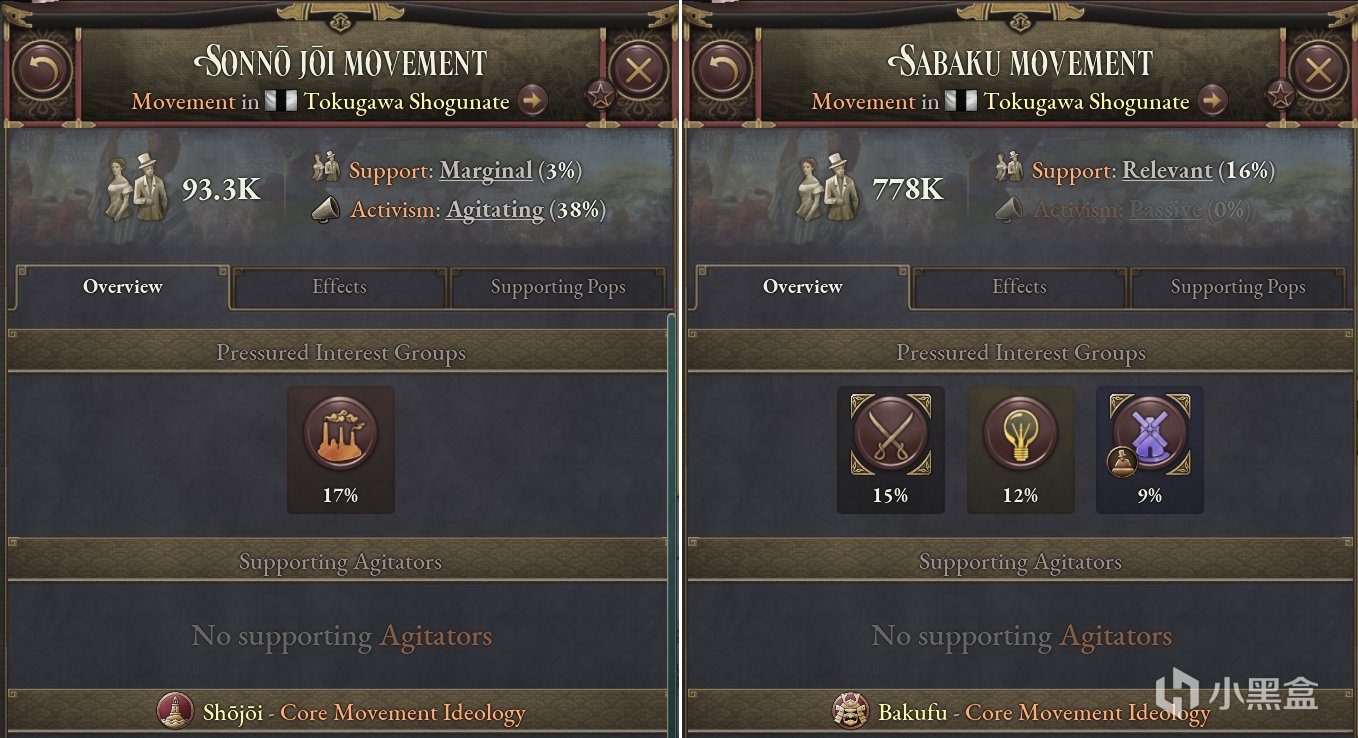Pin Sonnō Jōi movement with star icon
Screen dimensions: 1358x738
tap(600, 96)
